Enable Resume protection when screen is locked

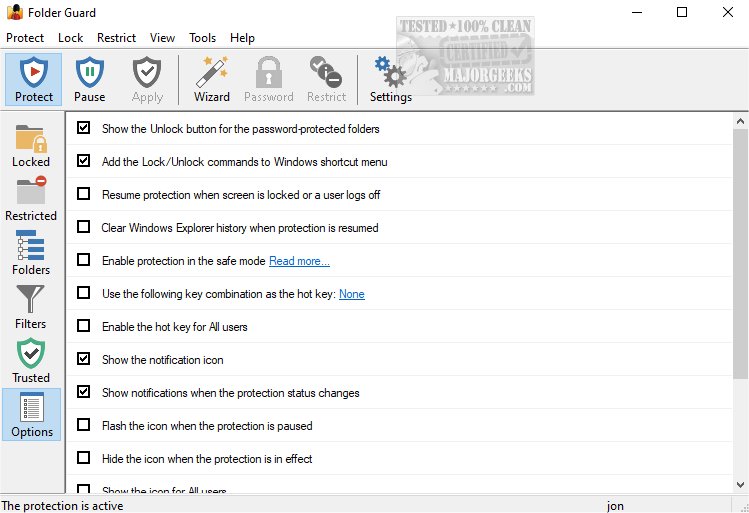click(x=84, y=194)
